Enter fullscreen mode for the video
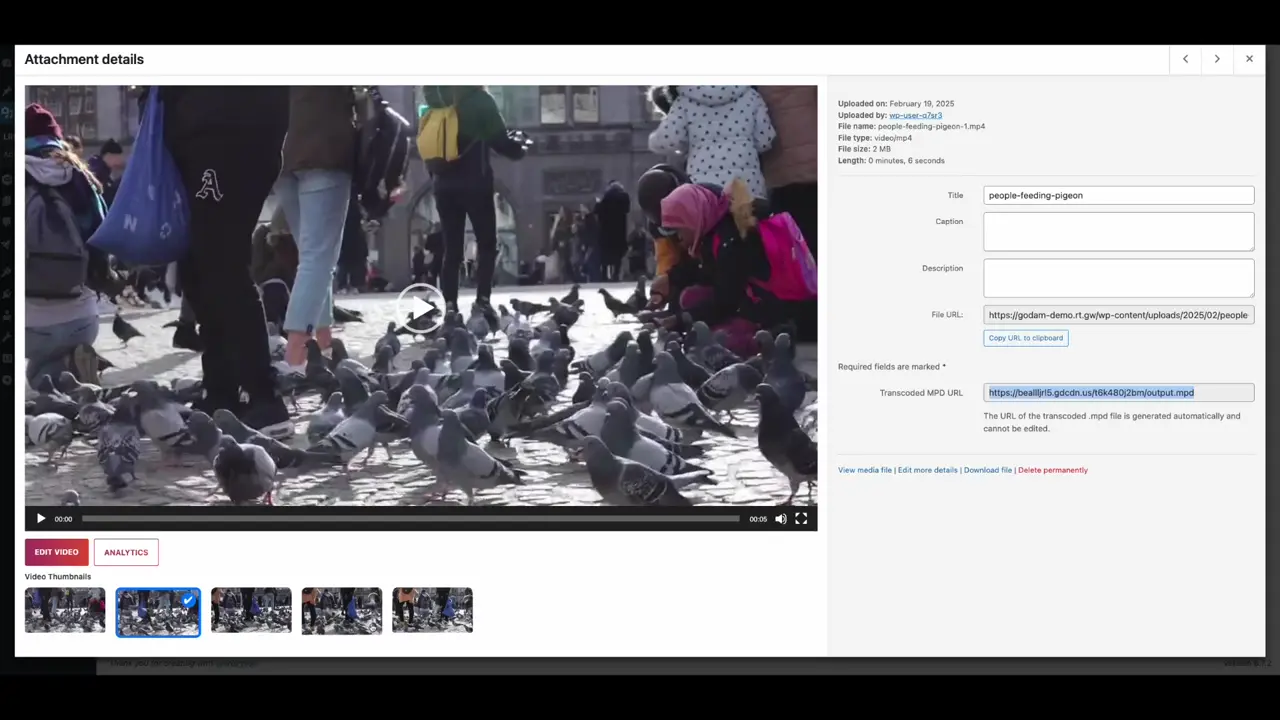Viewport: 1280px width, 720px height. pos(801,519)
